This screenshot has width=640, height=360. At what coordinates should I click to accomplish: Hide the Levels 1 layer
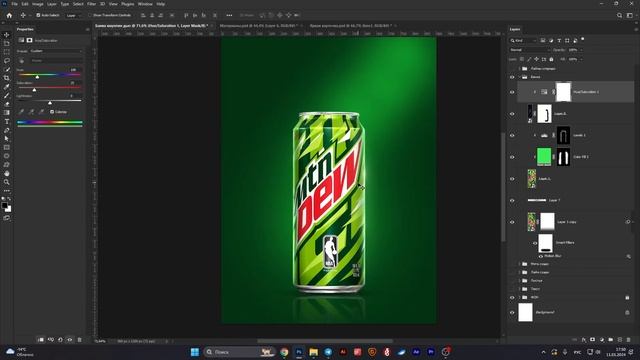(x=512, y=136)
